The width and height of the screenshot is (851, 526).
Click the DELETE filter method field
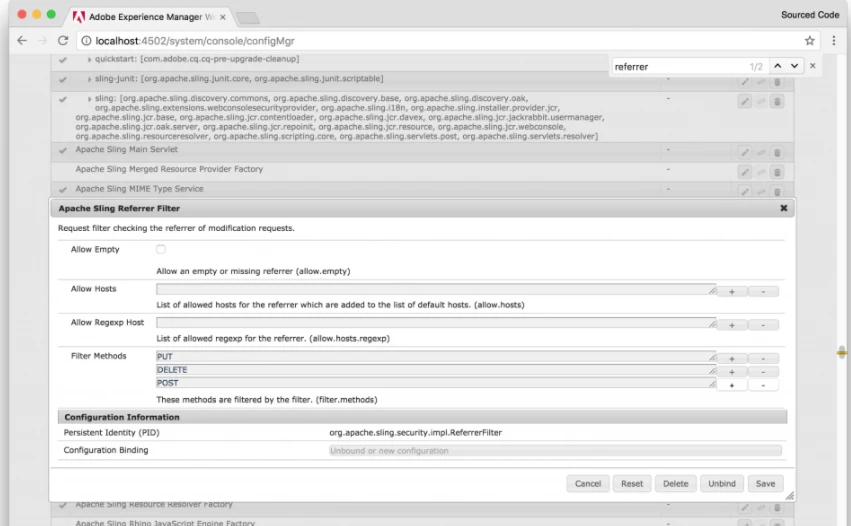point(436,370)
